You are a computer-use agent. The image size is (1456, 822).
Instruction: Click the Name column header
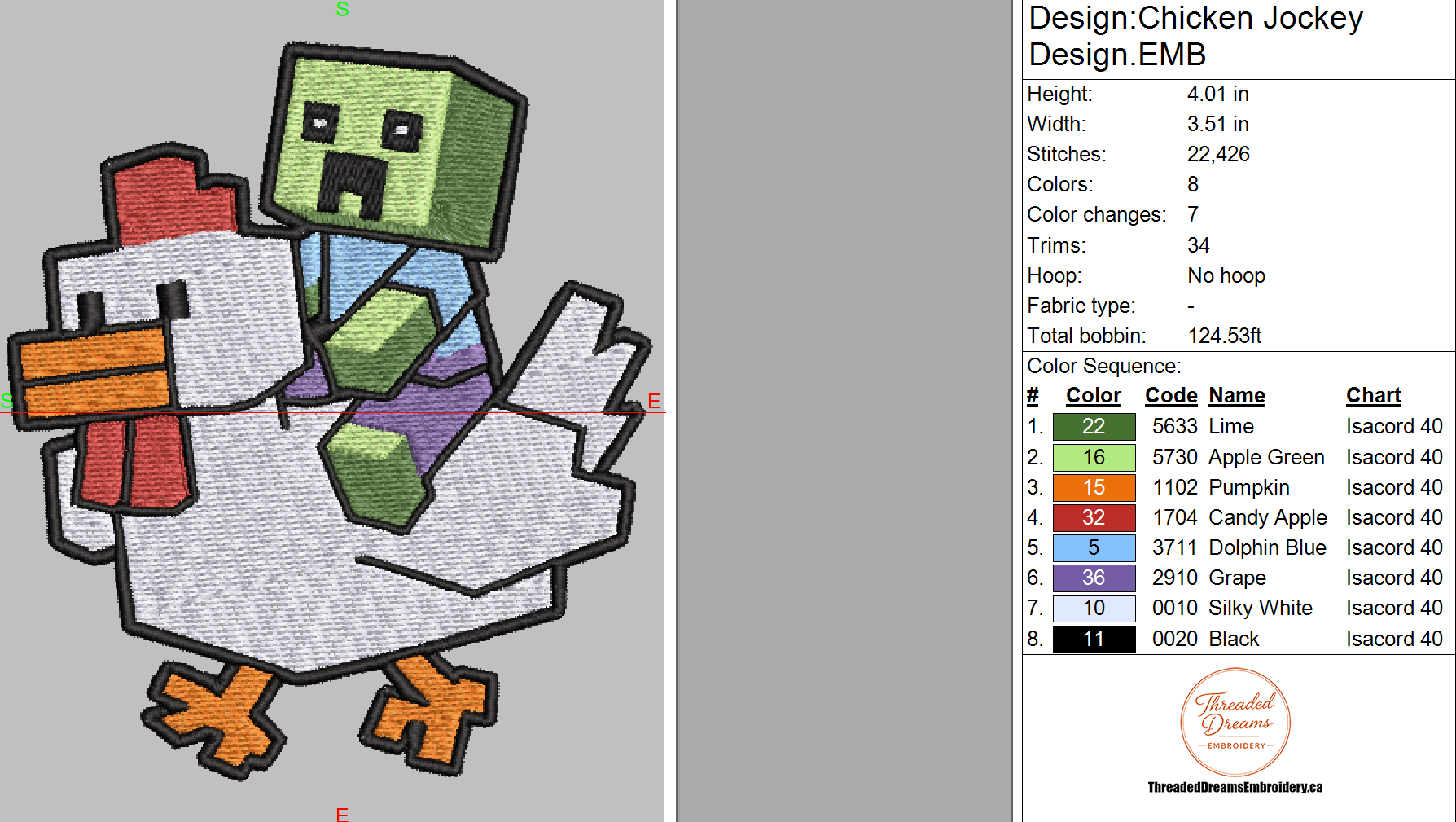tap(1237, 396)
